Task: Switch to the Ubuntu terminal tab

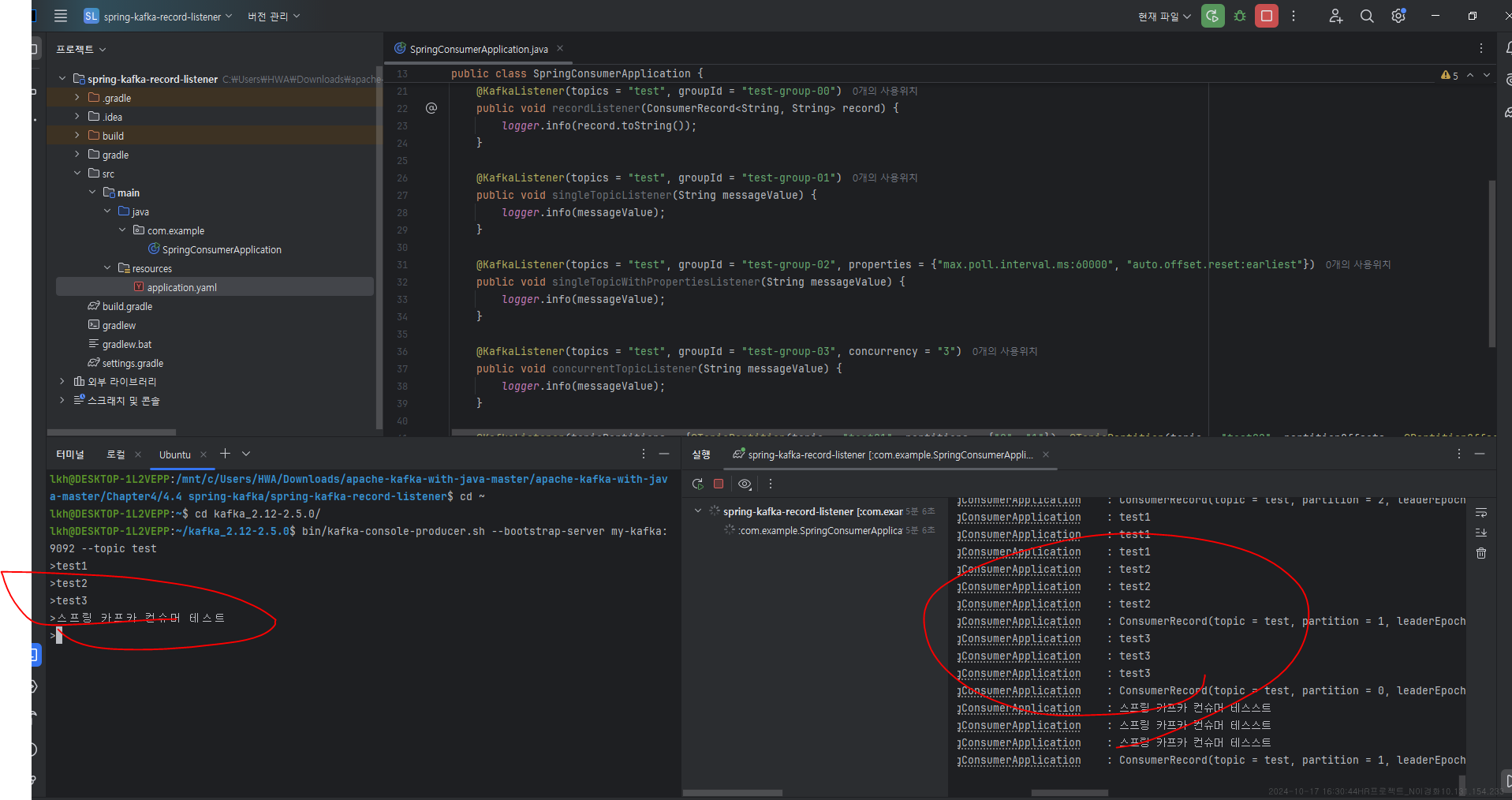Action: pyautogui.click(x=174, y=454)
